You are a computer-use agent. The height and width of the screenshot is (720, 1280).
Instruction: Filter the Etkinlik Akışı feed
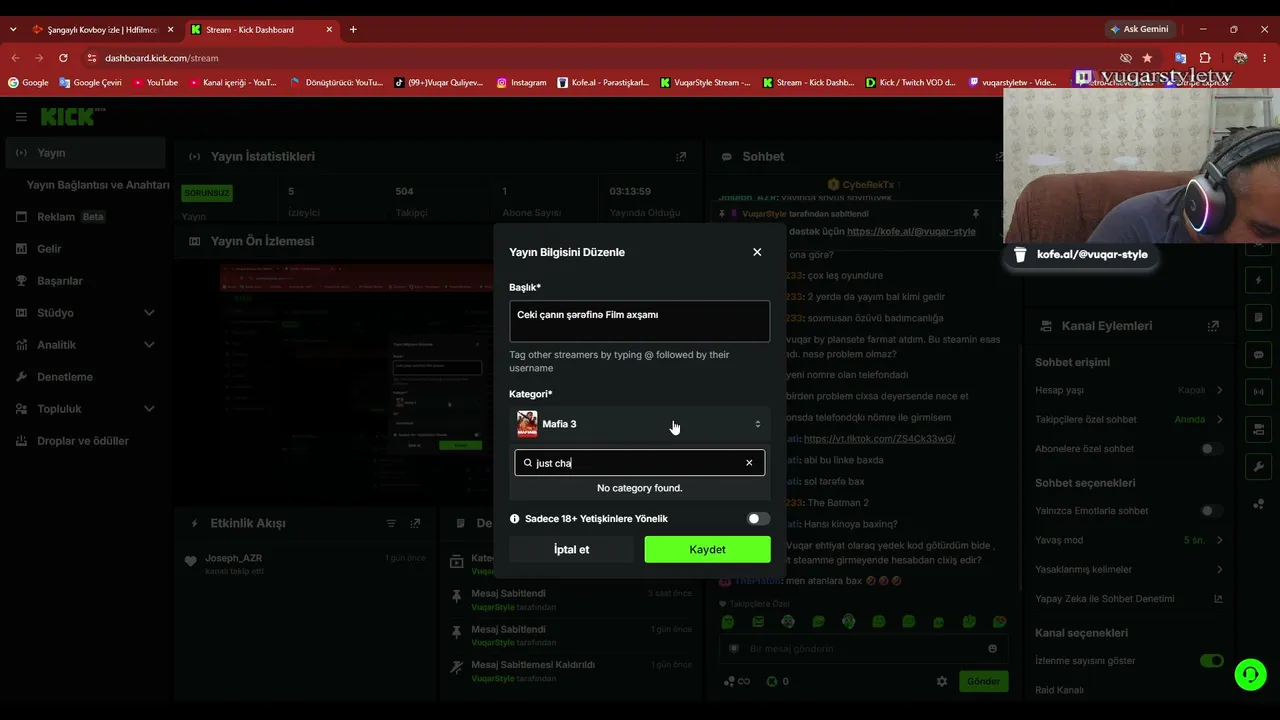click(x=391, y=523)
